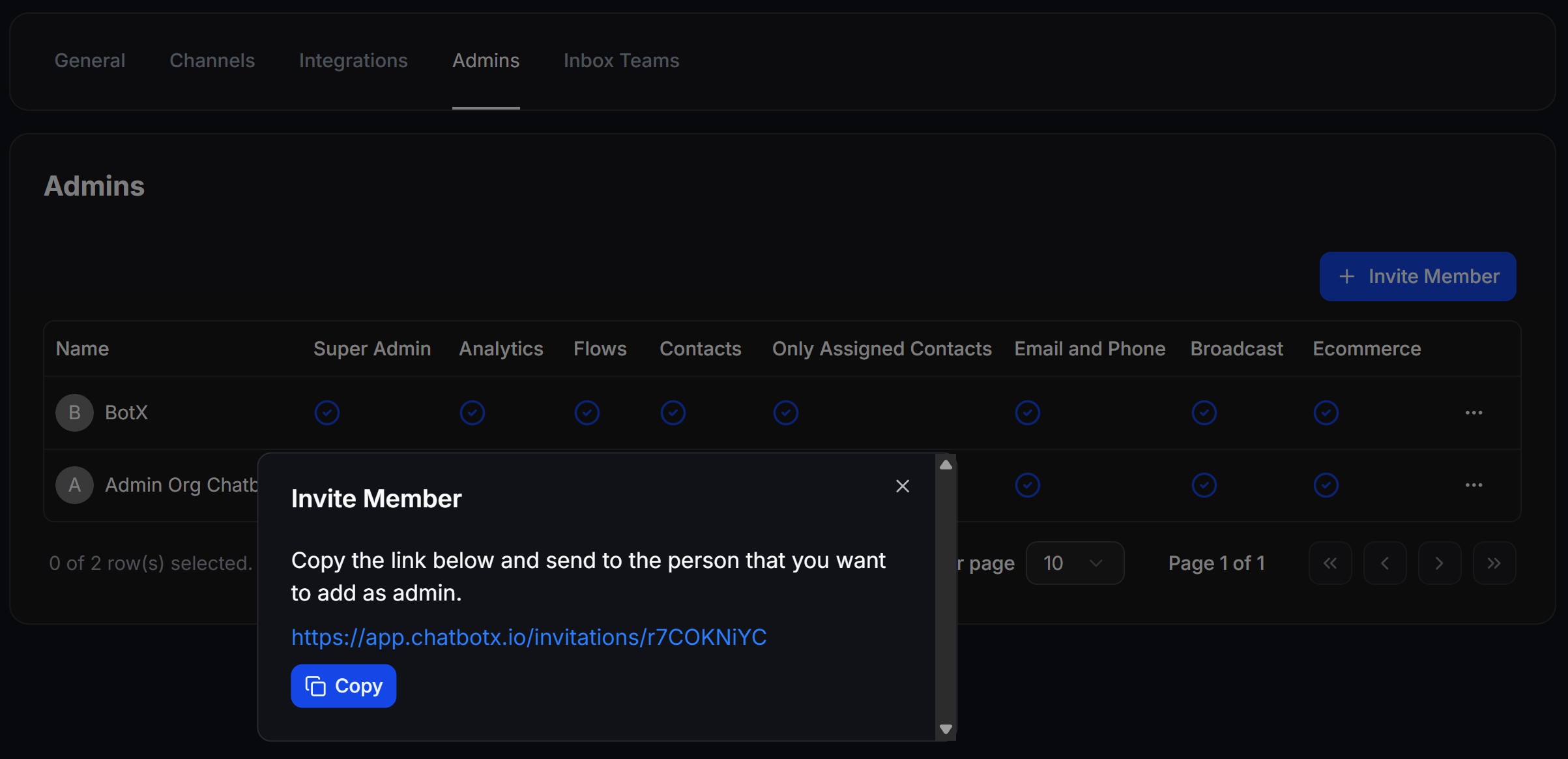Image resolution: width=1568 pixels, height=759 pixels.
Task: Toggle BotX Contacts permission
Action: [x=673, y=413]
